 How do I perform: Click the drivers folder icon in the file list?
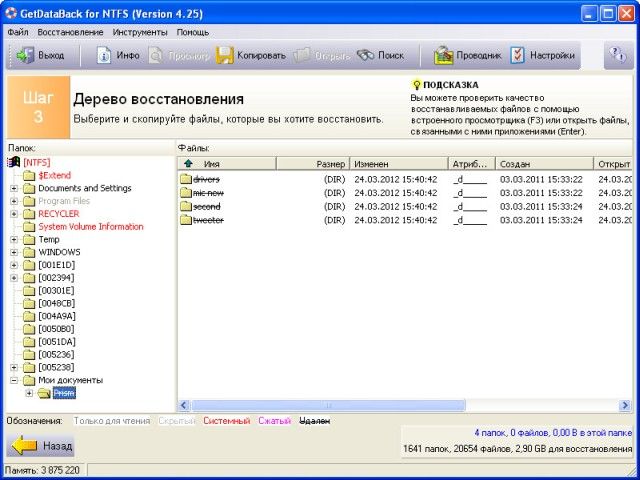pos(186,179)
